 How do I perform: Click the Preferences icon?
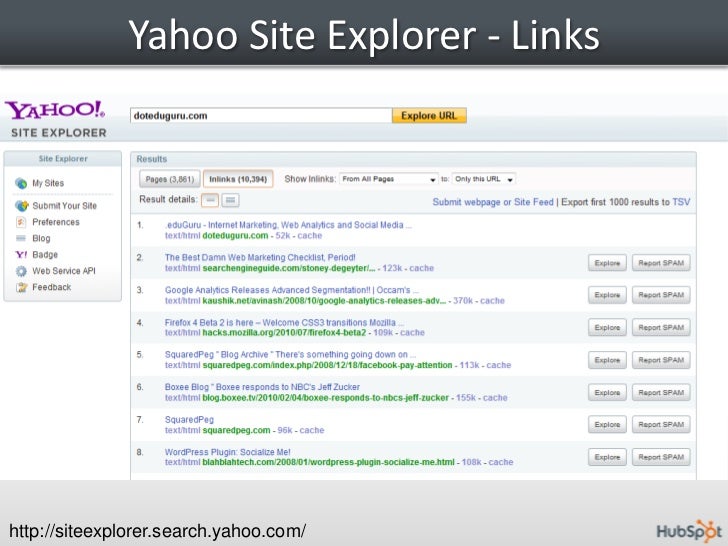pos(21,222)
